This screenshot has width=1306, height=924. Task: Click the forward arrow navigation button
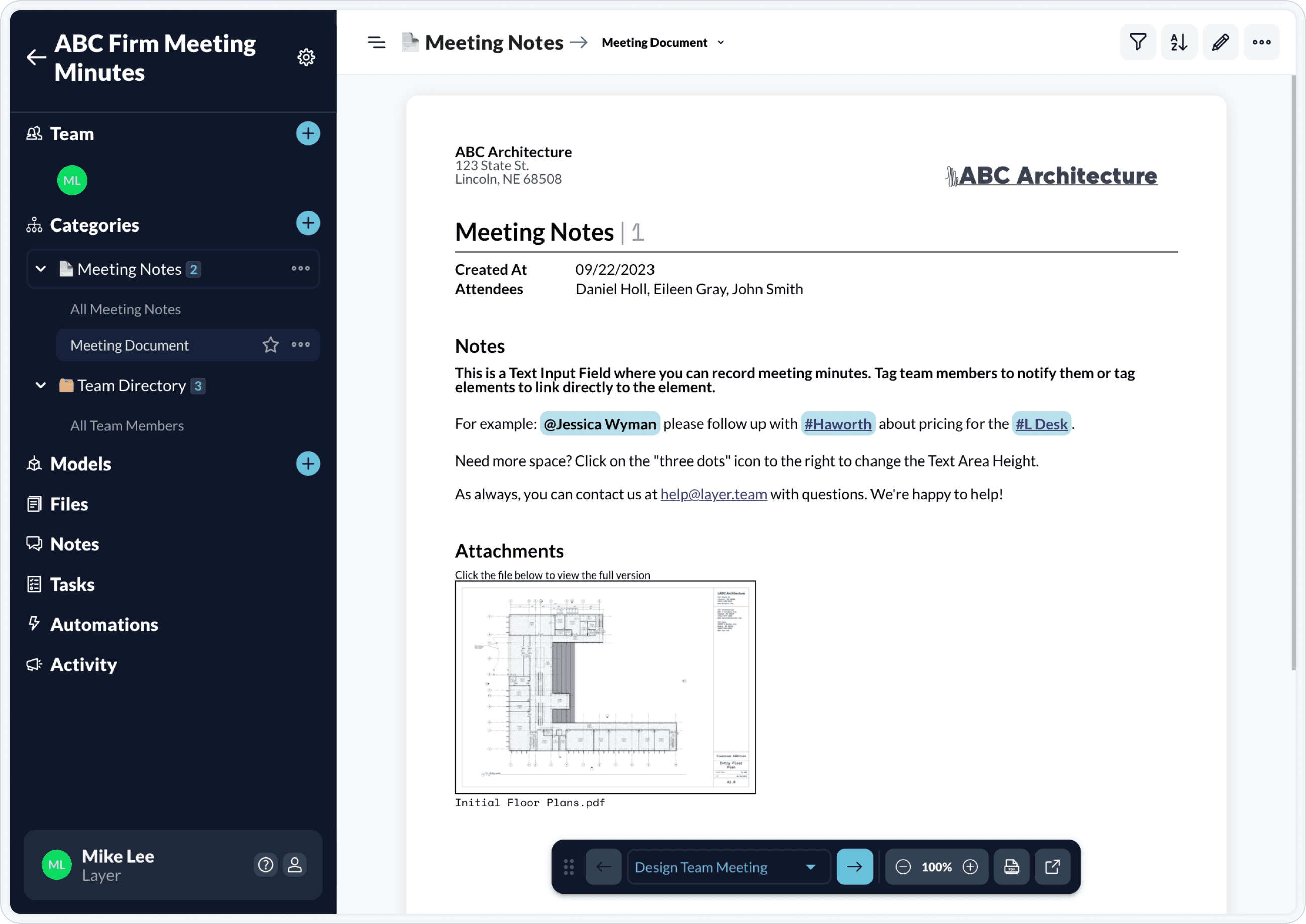[855, 867]
